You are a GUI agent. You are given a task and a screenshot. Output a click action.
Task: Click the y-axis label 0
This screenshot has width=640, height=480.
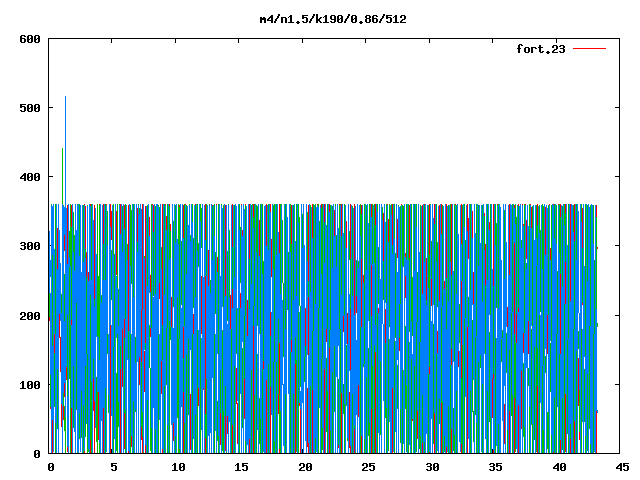point(37,454)
